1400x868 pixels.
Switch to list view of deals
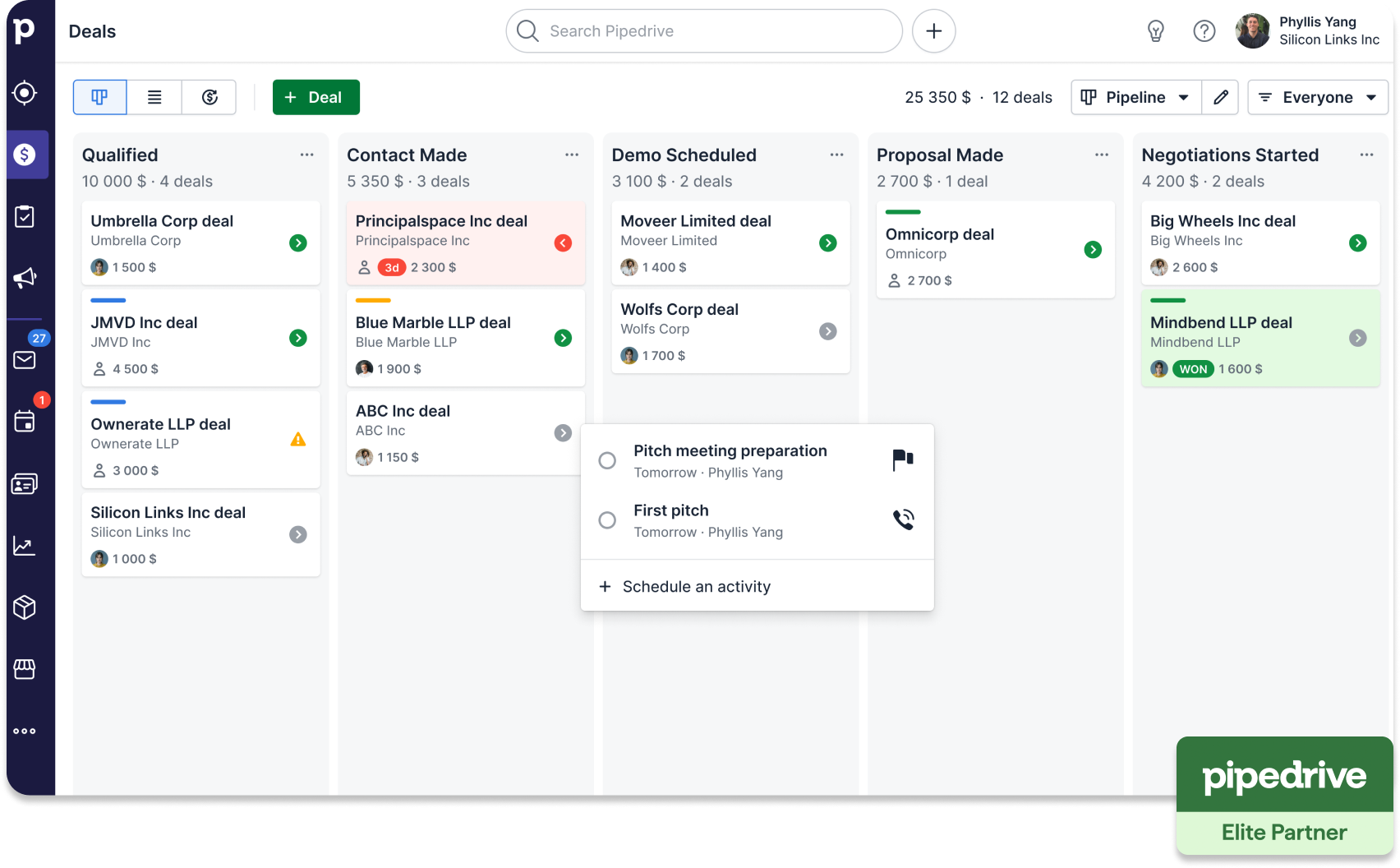click(x=154, y=97)
